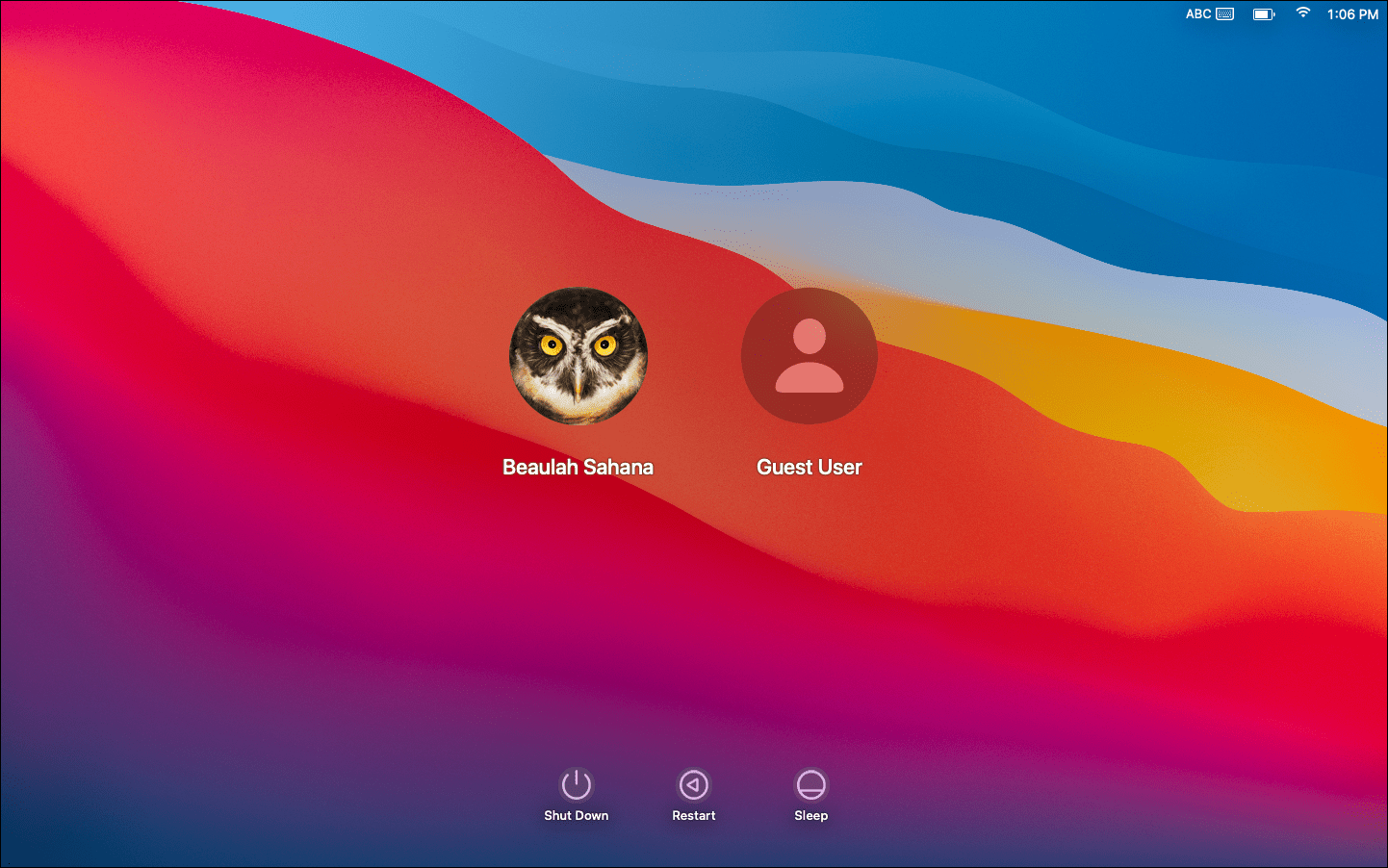Open Wi-Fi network options from menu bar
The width and height of the screenshot is (1388, 868).
click(1302, 13)
